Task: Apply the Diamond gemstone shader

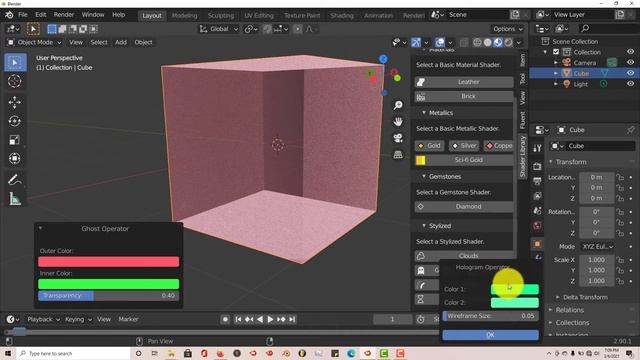Action: click(464, 207)
